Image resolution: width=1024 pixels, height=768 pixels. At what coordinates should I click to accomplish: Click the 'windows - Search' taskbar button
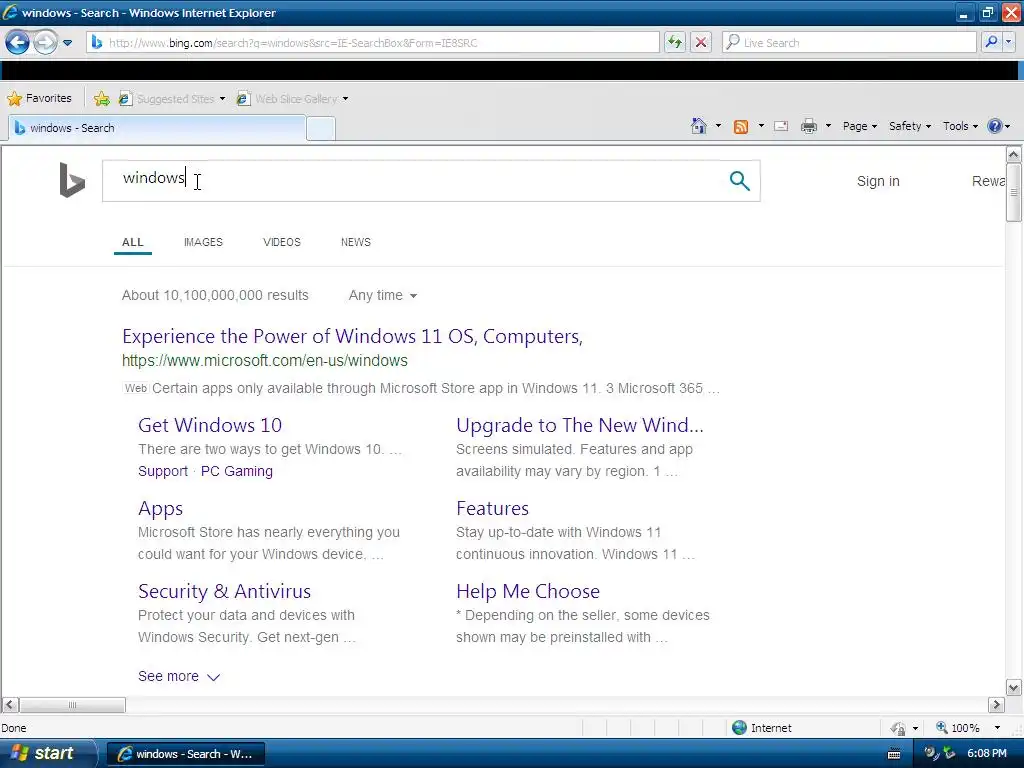click(x=185, y=754)
